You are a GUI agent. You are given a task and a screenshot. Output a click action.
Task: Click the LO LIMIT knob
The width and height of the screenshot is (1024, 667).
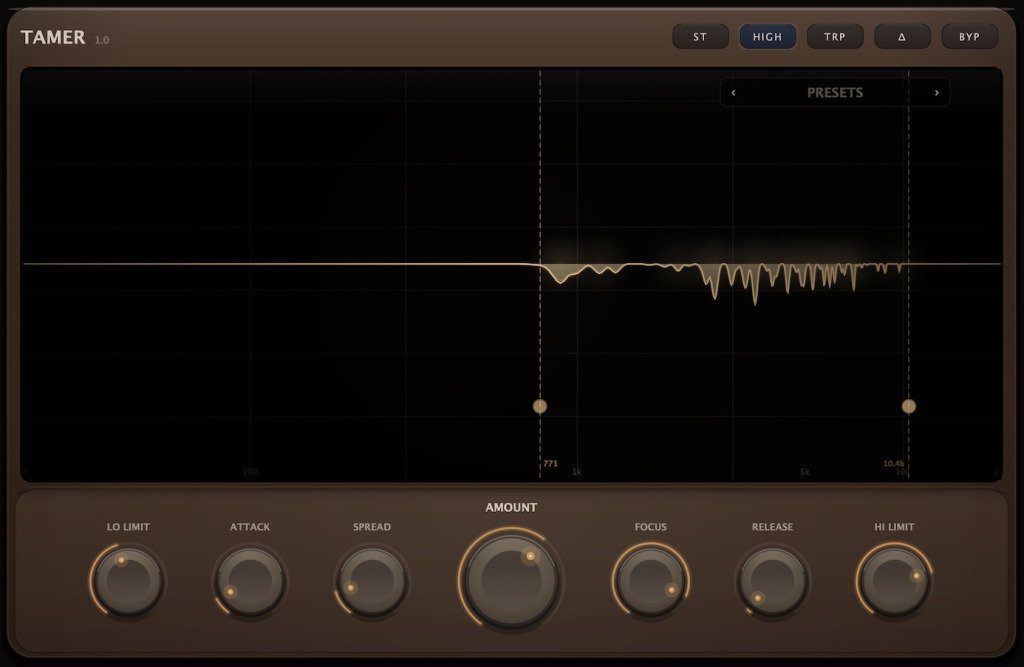[x=125, y=580]
